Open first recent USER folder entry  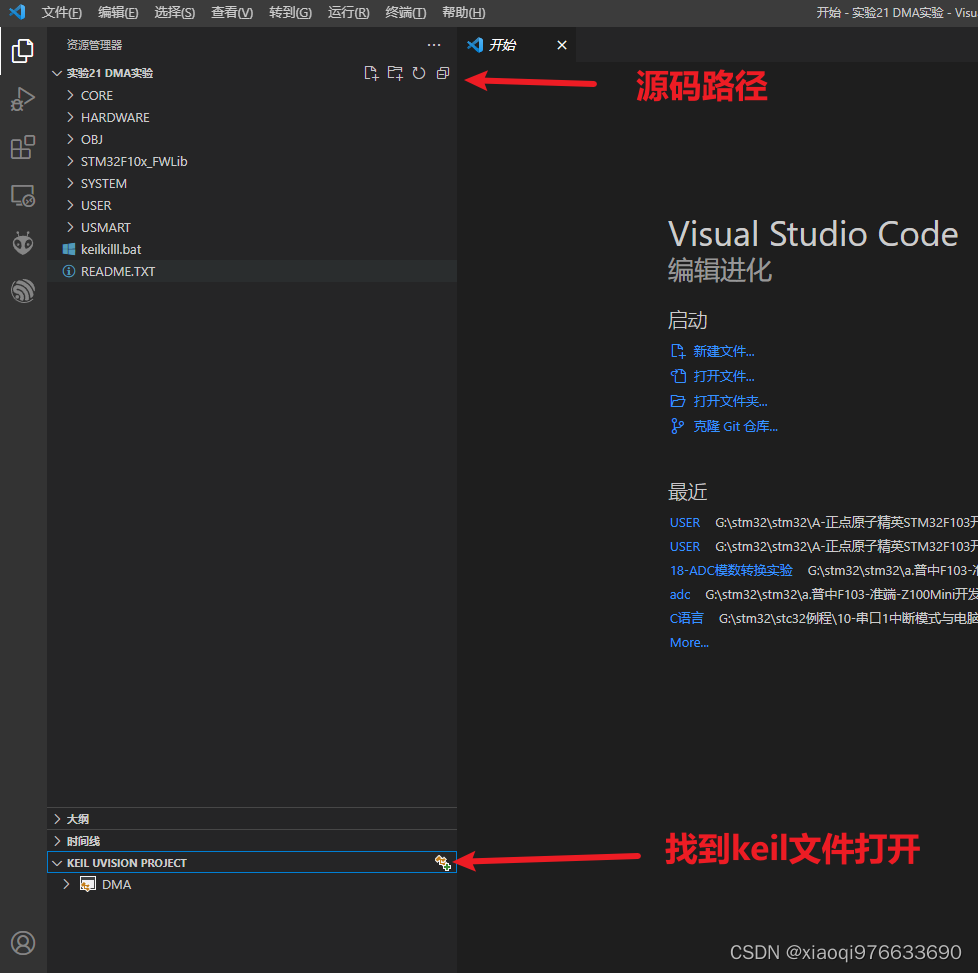(x=685, y=523)
